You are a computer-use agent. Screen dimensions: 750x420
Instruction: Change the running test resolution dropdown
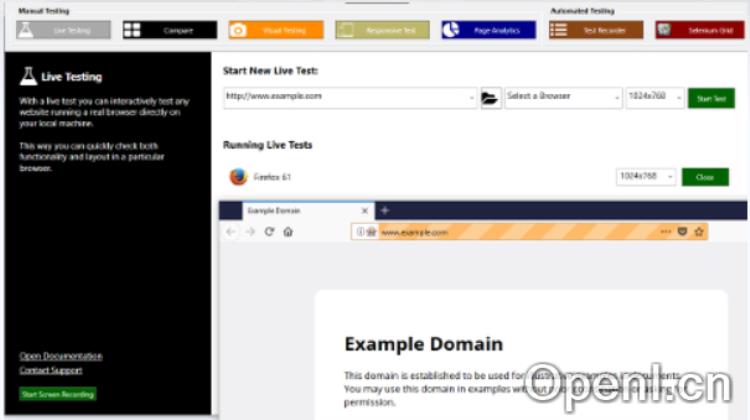[646, 177]
